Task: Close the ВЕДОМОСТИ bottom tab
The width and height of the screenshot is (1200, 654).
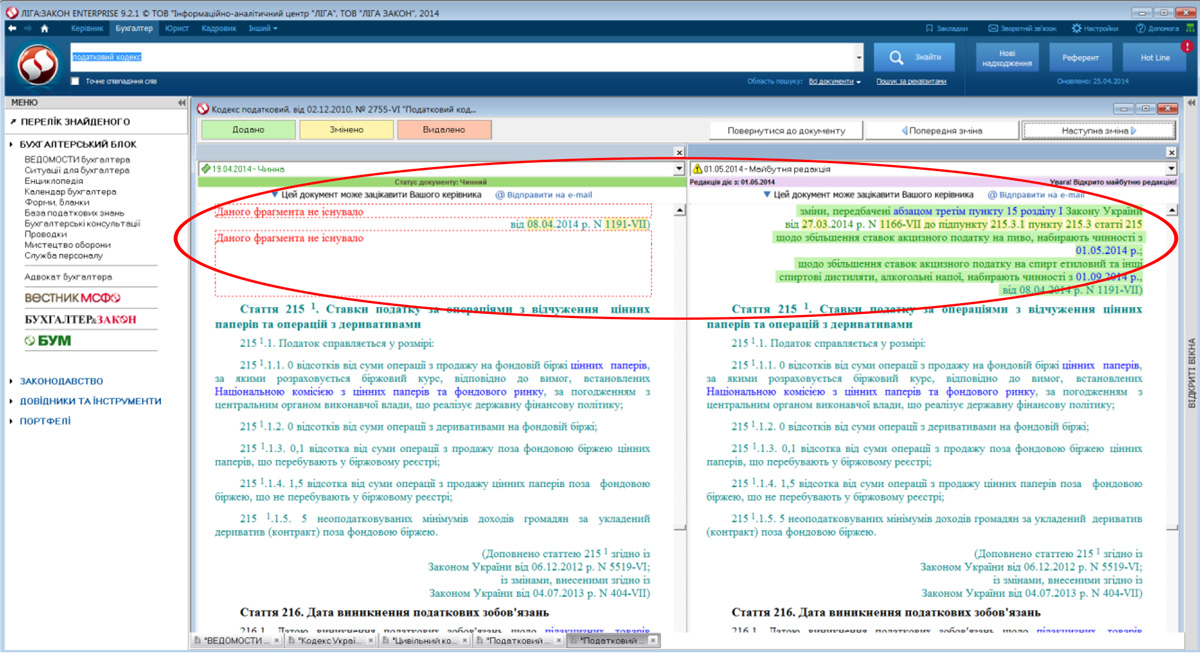Action: coord(276,640)
